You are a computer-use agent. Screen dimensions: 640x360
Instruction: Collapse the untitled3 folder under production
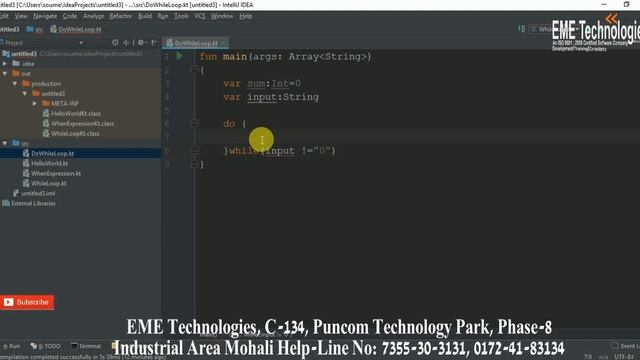coord(25,93)
